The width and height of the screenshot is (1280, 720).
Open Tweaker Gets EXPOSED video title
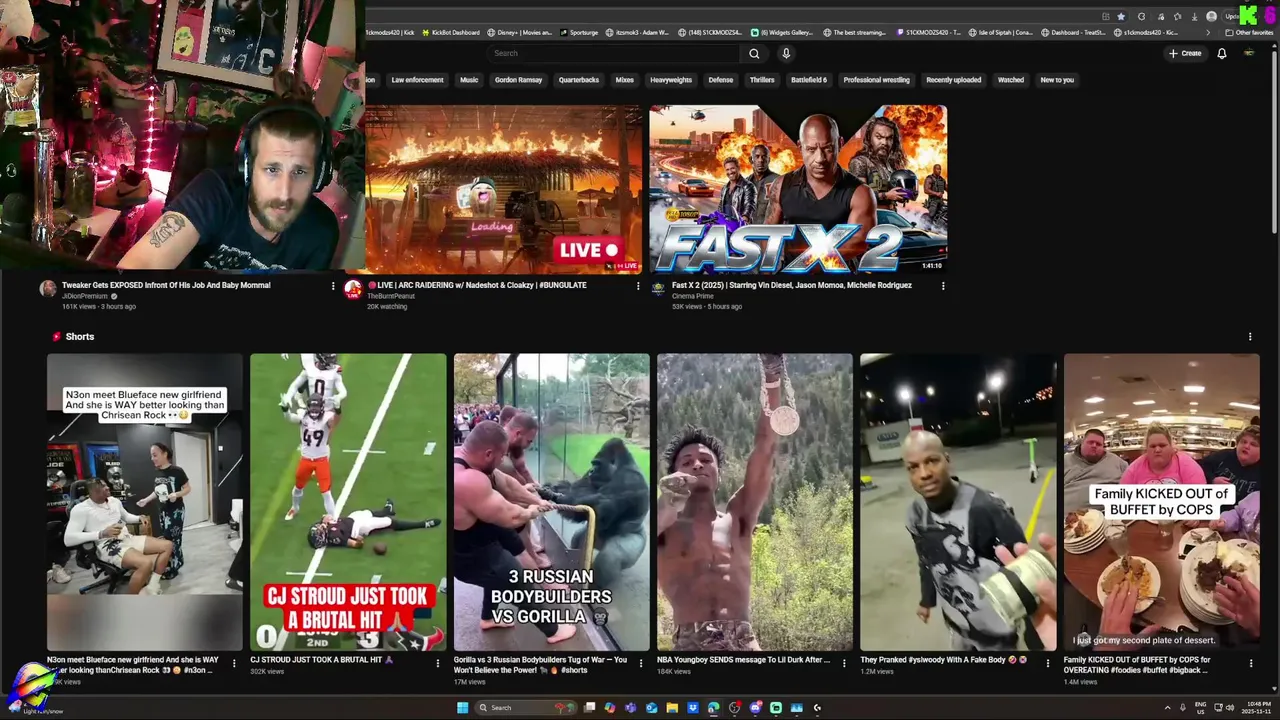(166, 285)
